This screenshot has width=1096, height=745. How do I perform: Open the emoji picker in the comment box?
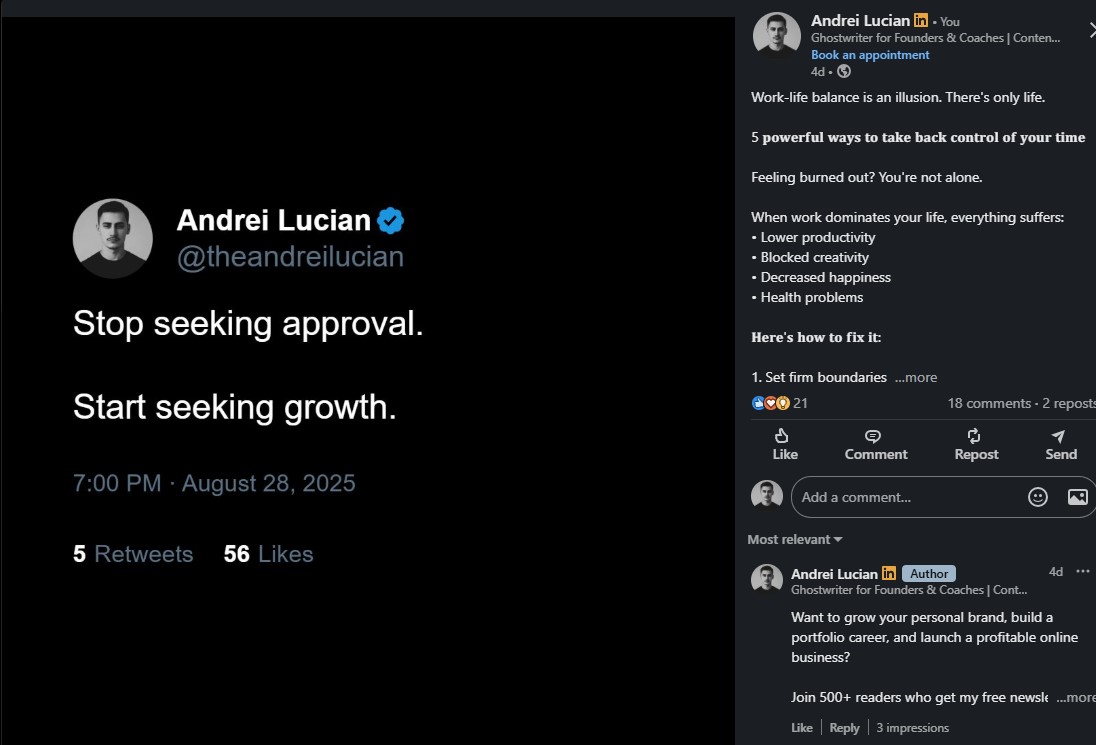pyautogui.click(x=1038, y=496)
